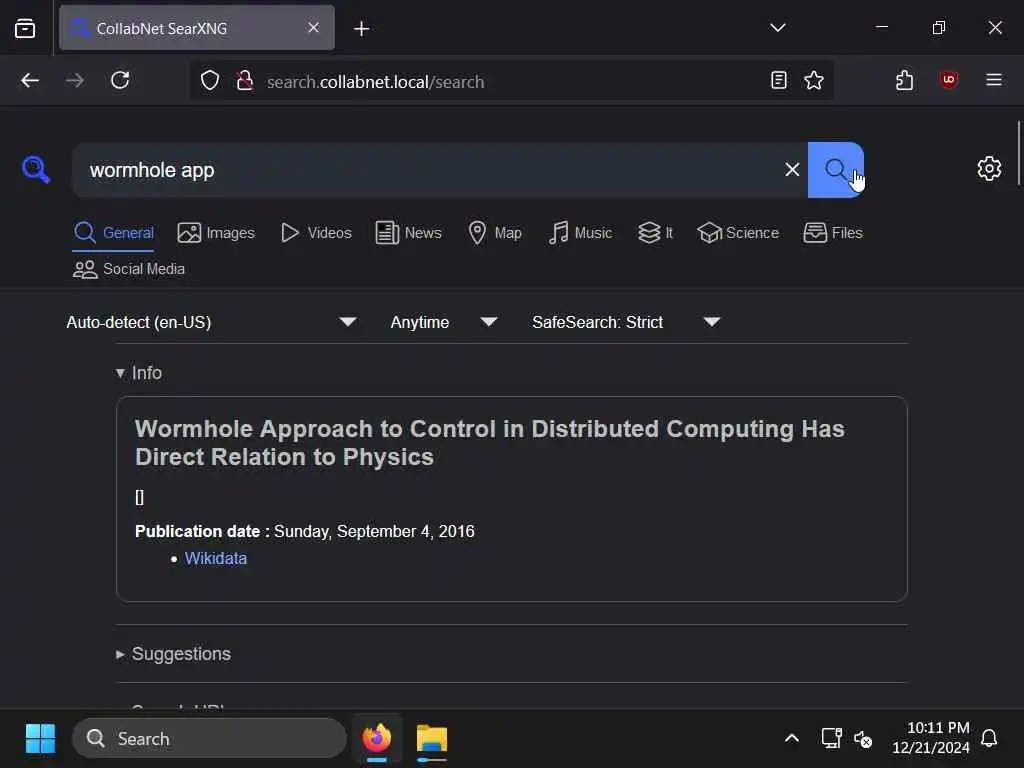Toggle Firefox reader view
The height and width of the screenshot is (768, 1024).
pos(778,81)
